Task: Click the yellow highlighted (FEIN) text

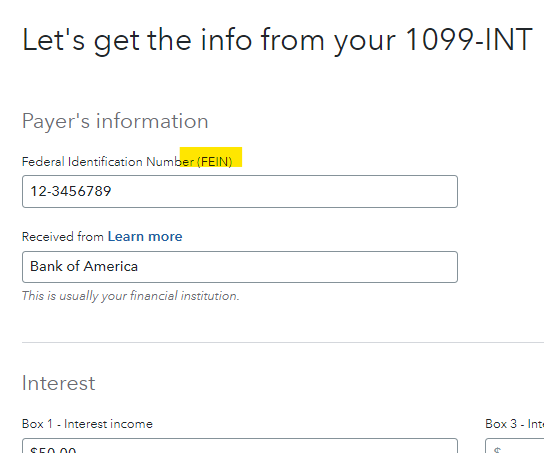Action: click(215, 162)
